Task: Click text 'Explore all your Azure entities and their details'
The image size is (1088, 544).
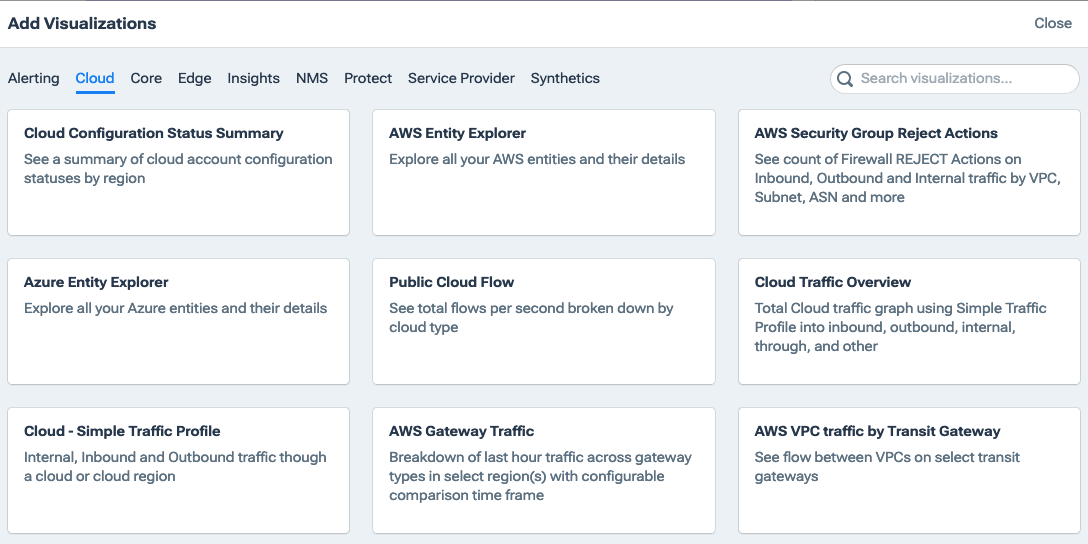Action: 176,308
